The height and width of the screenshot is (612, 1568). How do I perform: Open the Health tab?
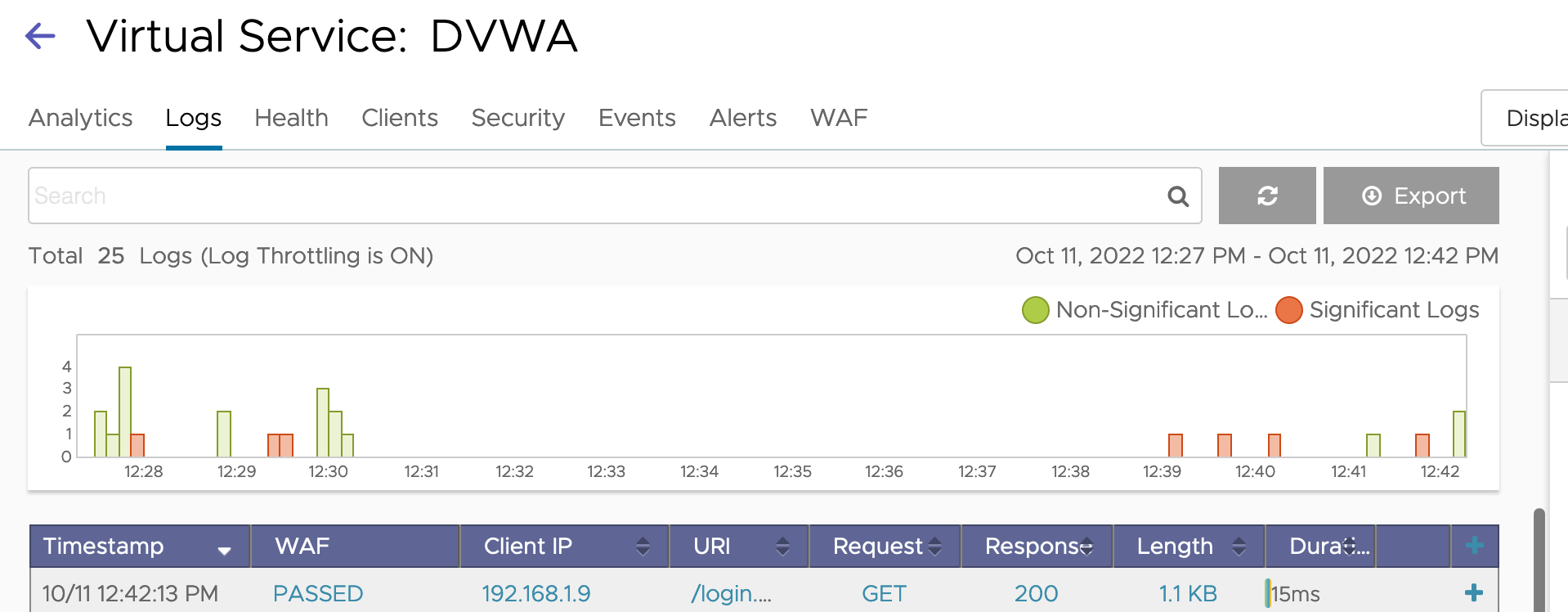[x=291, y=118]
